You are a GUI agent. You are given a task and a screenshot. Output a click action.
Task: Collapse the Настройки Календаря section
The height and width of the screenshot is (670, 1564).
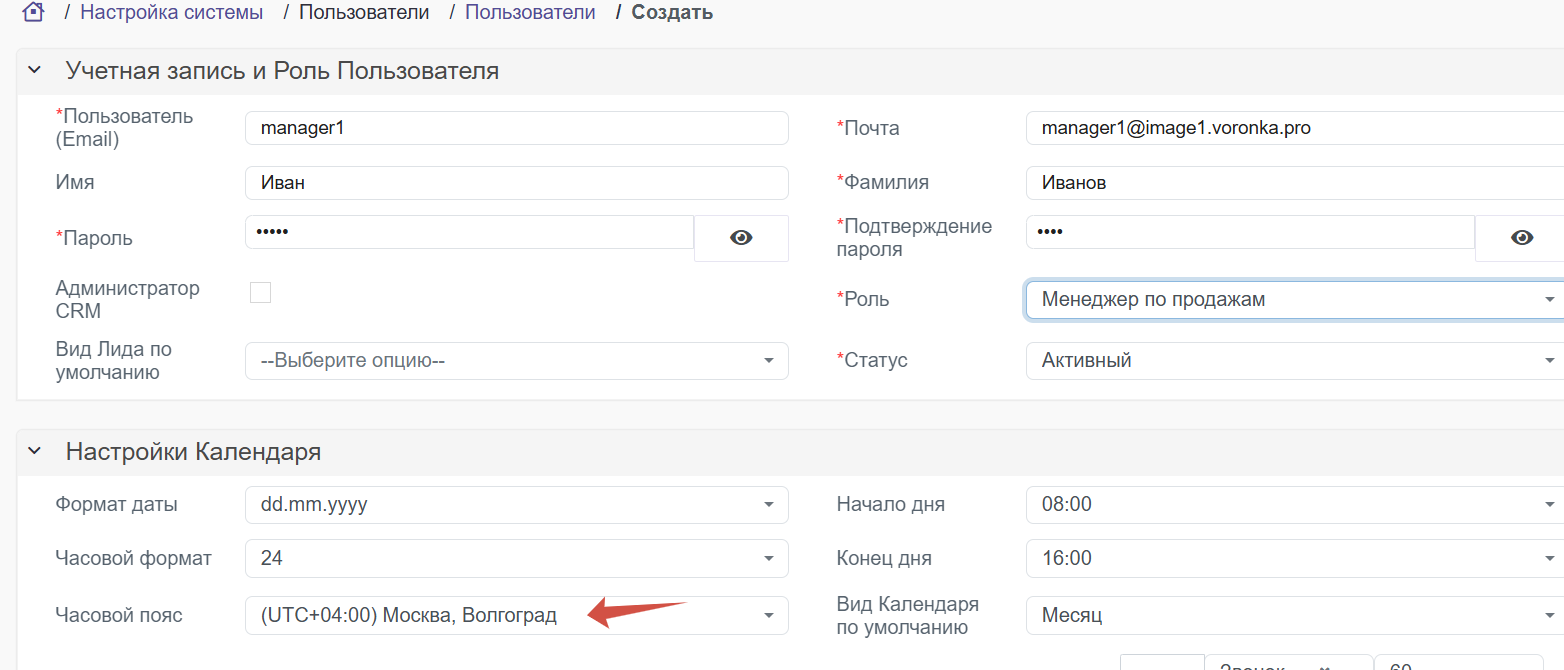pos(35,452)
